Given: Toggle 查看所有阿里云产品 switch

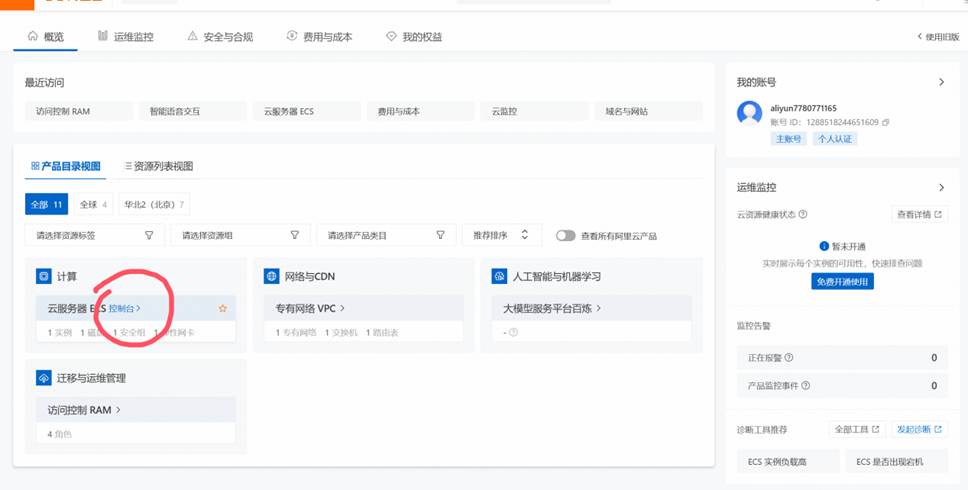Looking at the screenshot, I should tap(566, 236).
